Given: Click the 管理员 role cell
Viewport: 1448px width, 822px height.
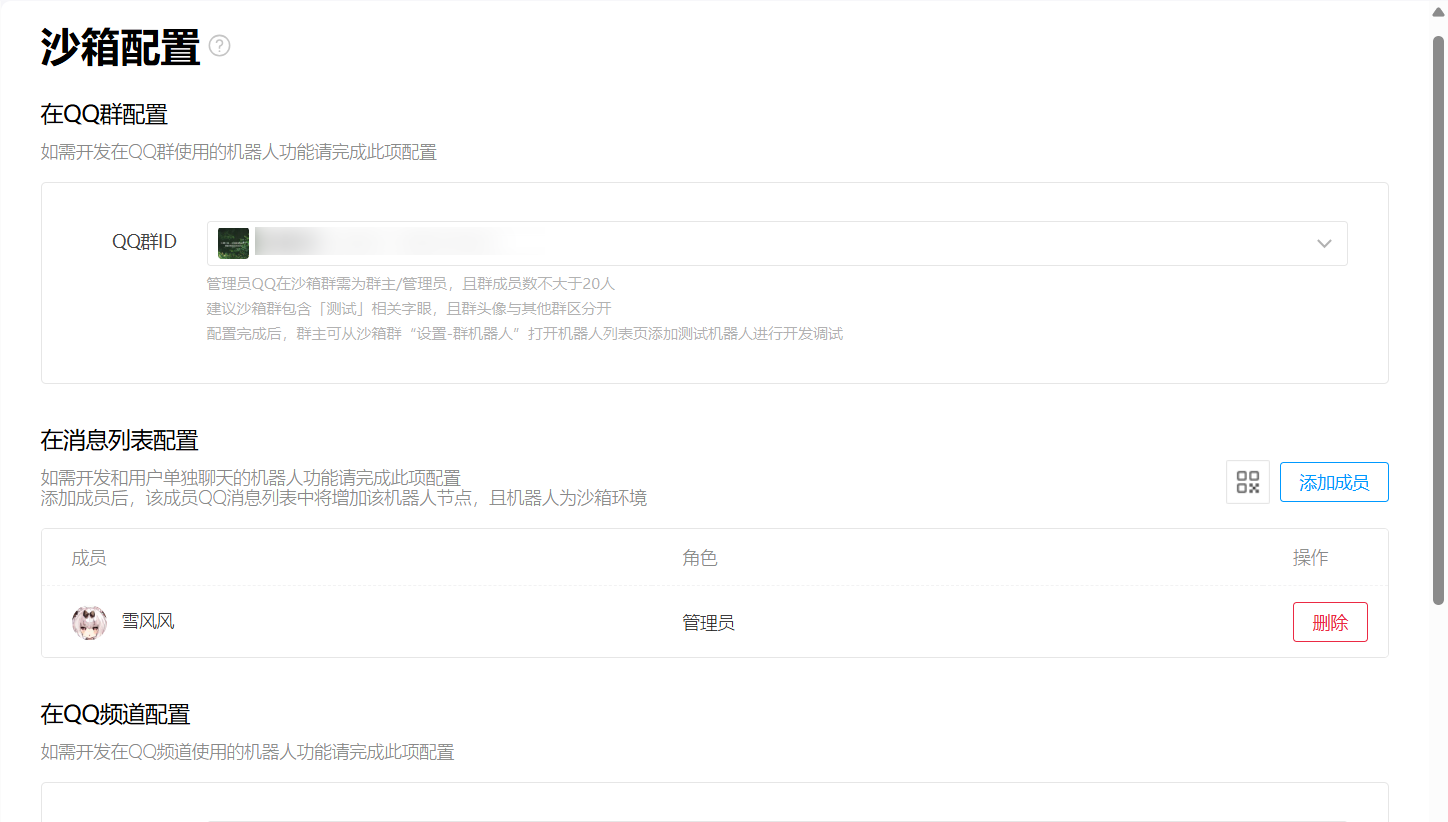Looking at the screenshot, I should 708,623.
